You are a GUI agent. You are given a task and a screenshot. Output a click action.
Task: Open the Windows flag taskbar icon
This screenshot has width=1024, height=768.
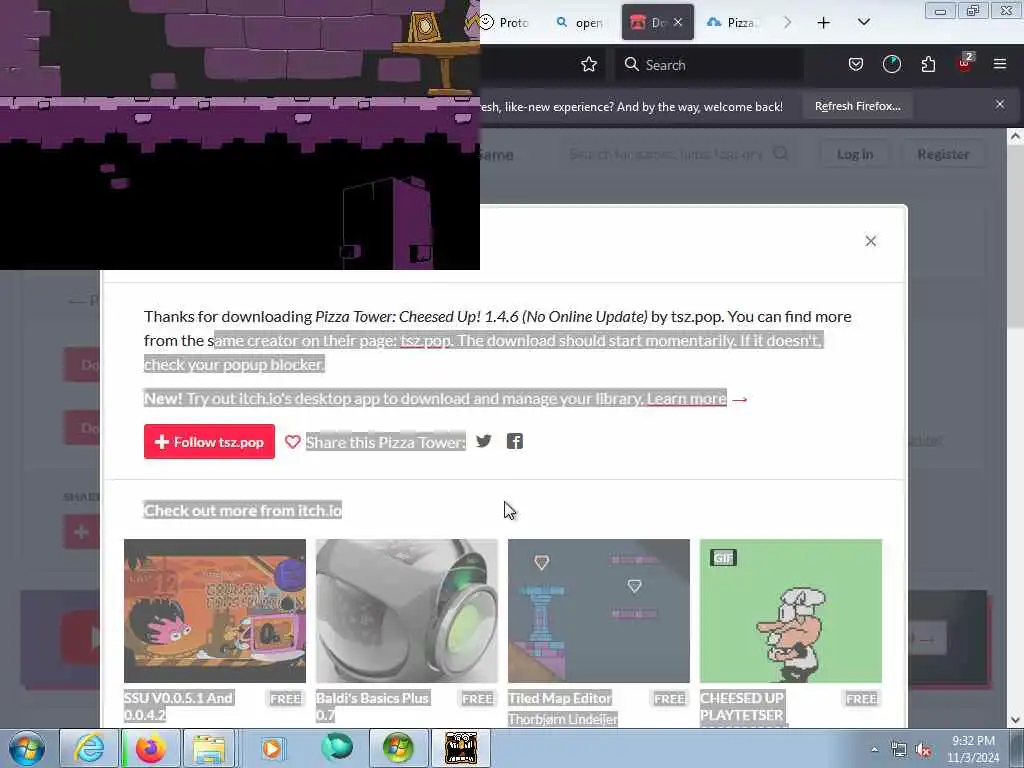(x=398, y=748)
